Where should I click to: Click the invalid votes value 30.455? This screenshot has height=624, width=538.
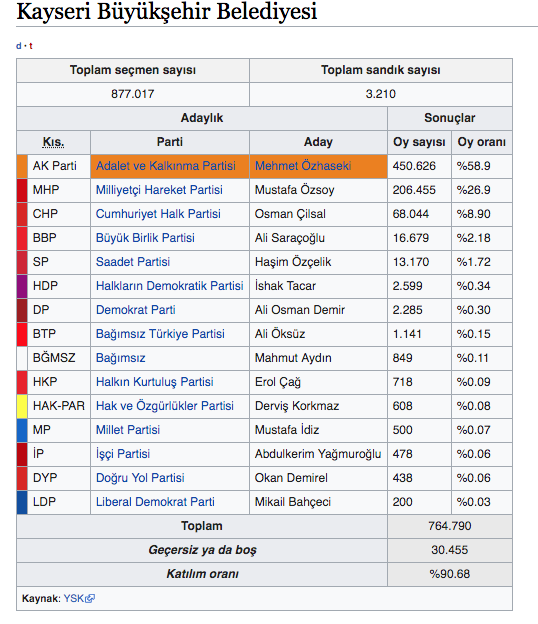450,550
